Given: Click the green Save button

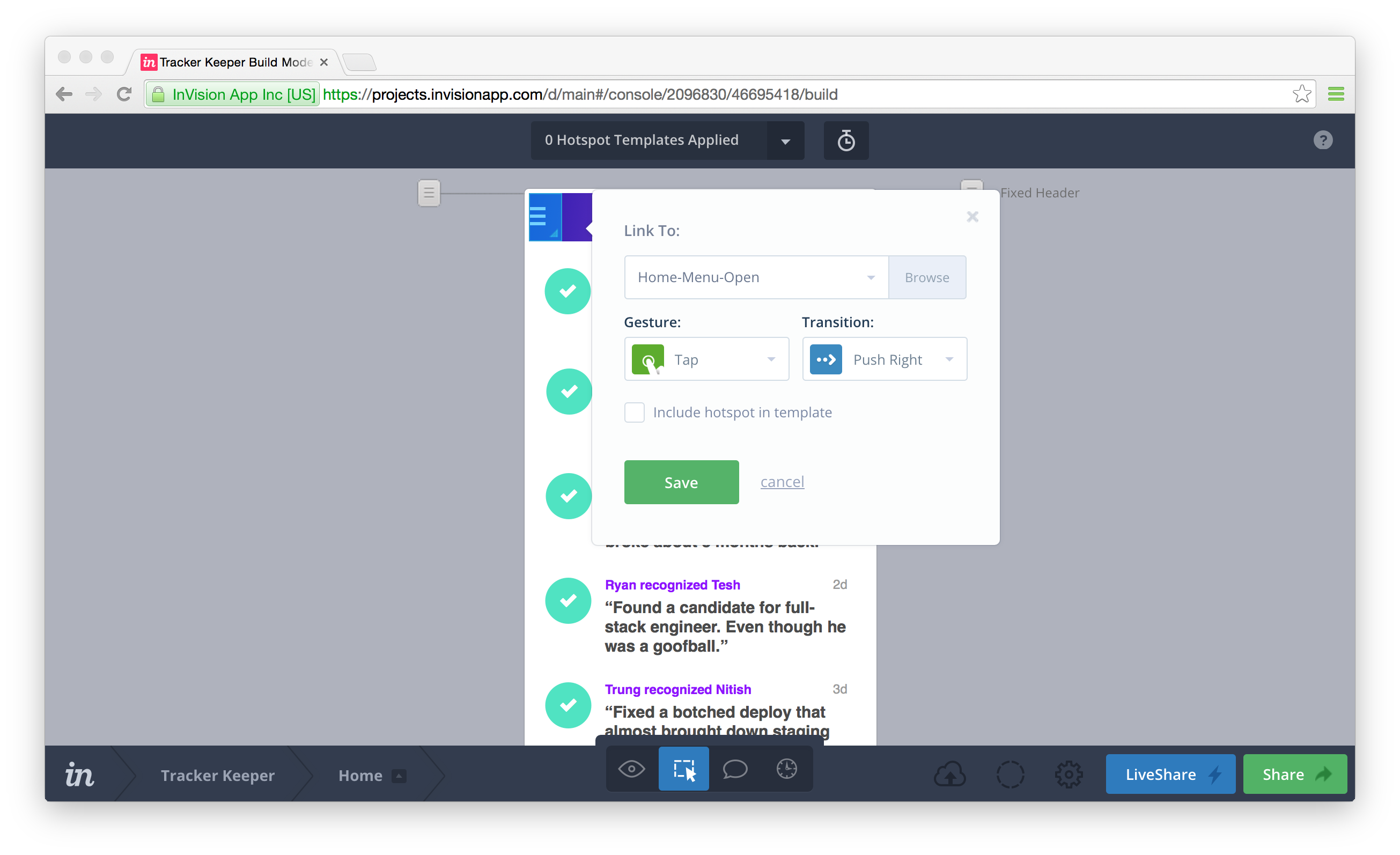Looking at the screenshot, I should click(x=681, y=482).
